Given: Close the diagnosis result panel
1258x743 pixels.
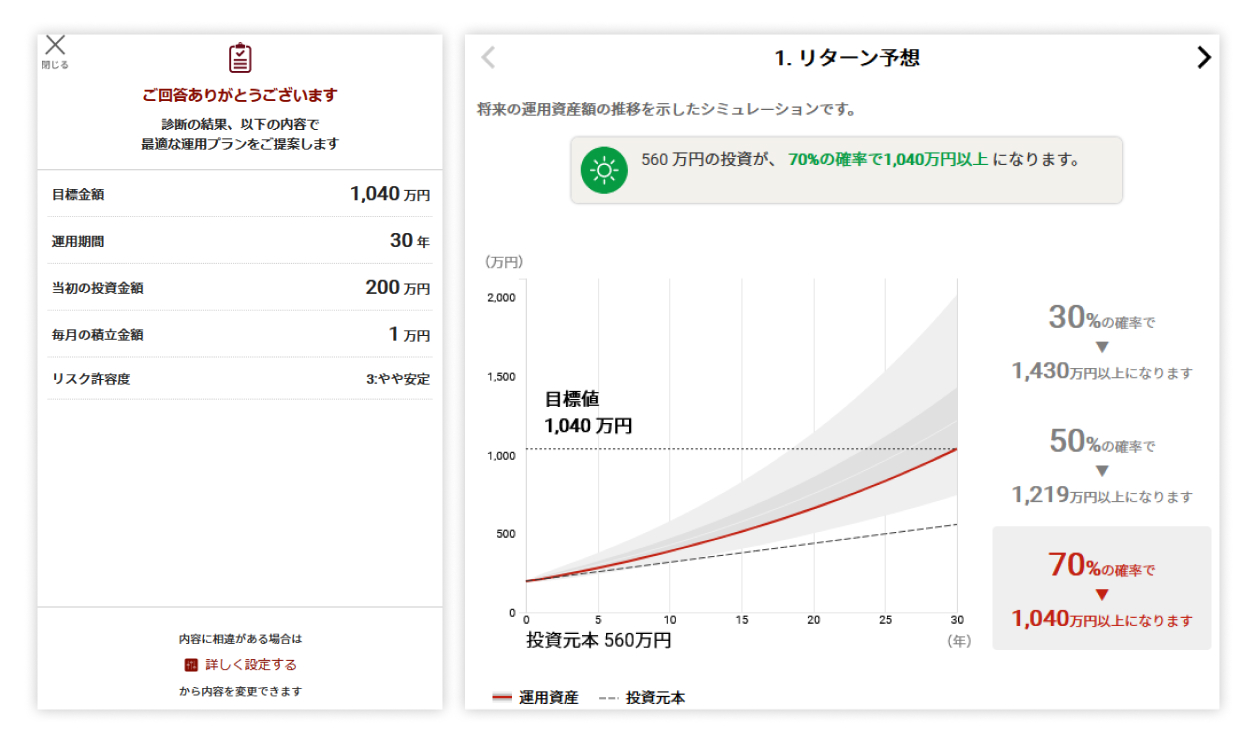Looking at the screenshot, I should pyautogui.click(x=55, y=51).
